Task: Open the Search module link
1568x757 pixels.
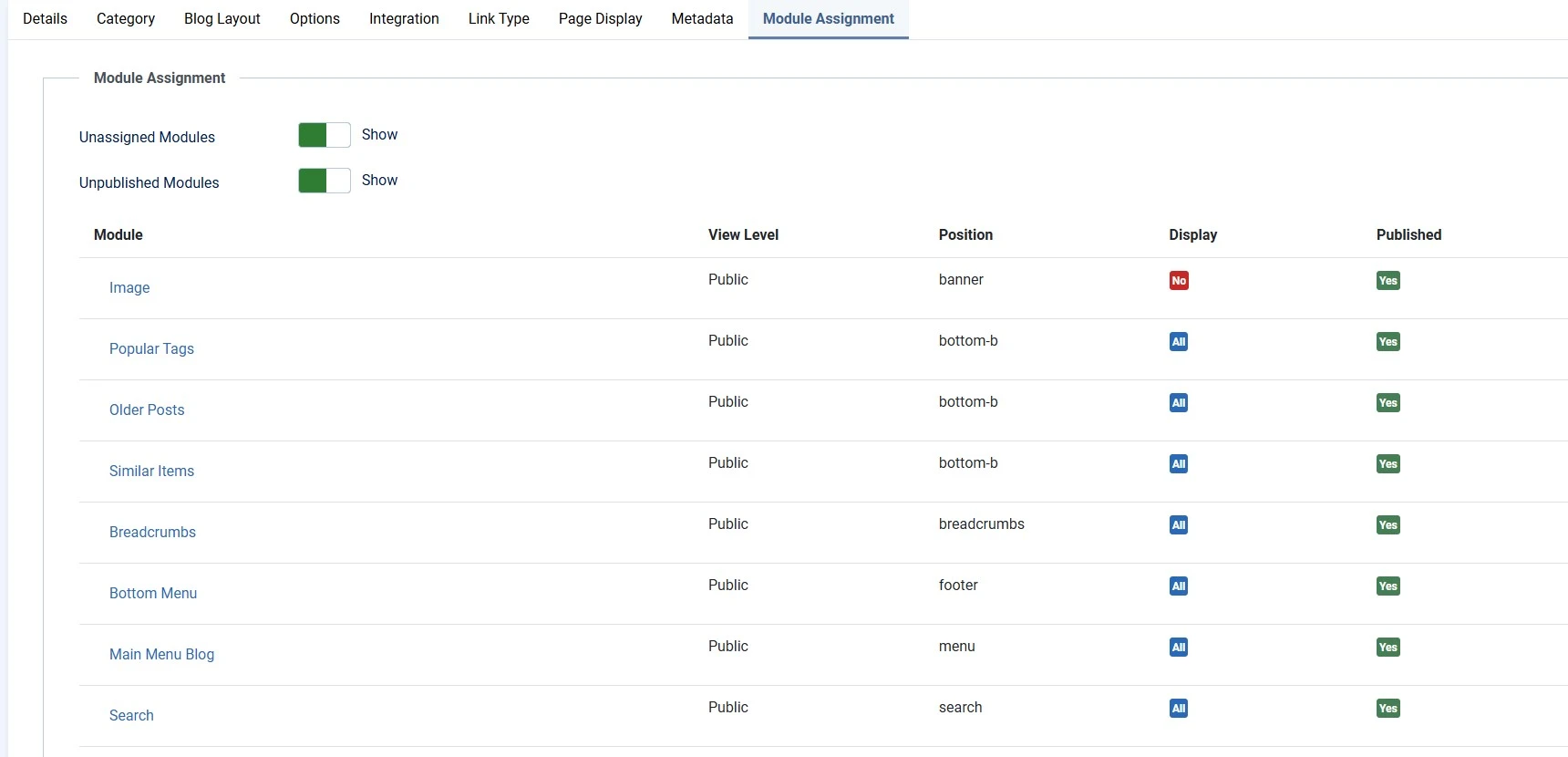Action: (131, 716)
